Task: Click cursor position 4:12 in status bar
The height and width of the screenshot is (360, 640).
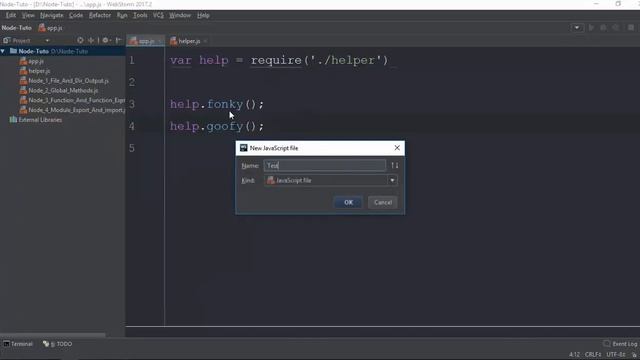Action: pyautogui.click(x=574, y=354)
